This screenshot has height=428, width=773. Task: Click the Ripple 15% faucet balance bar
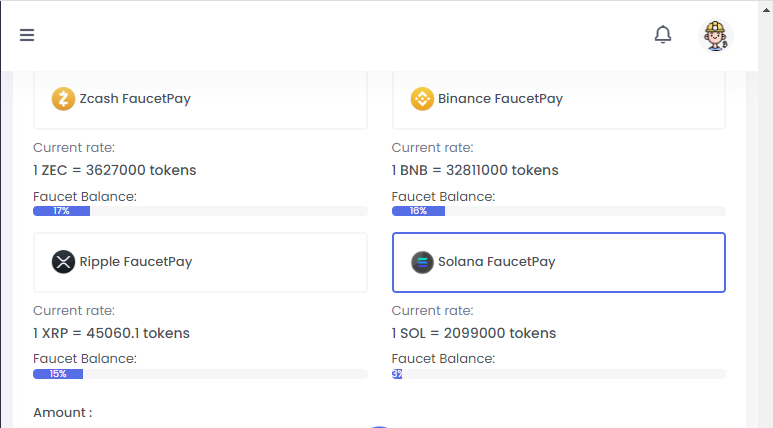coord(200,374)
